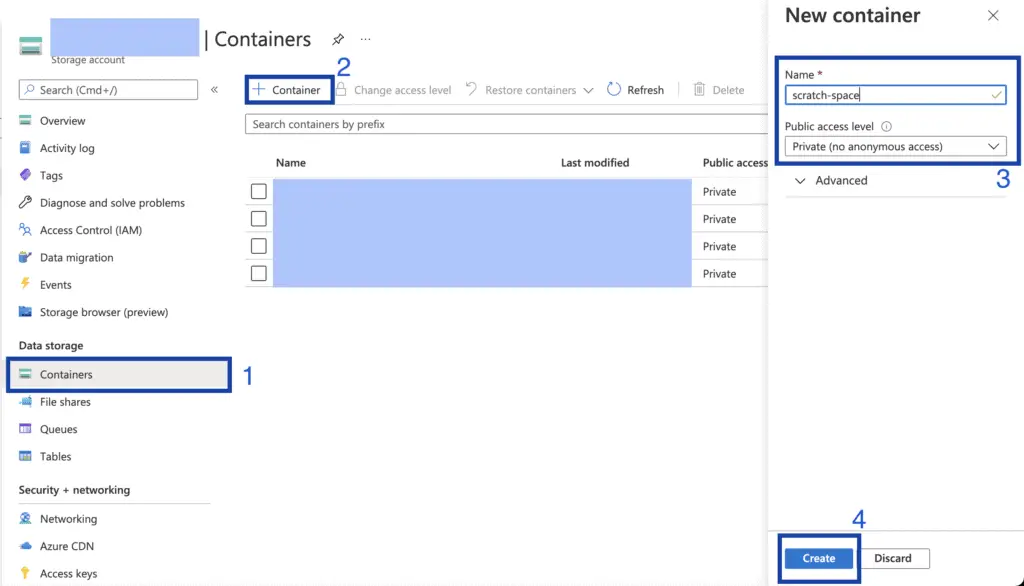The width and height of the screenshot is (1024, 586).
Task: Close the New container panel
Action: click(x=993, y=16)
